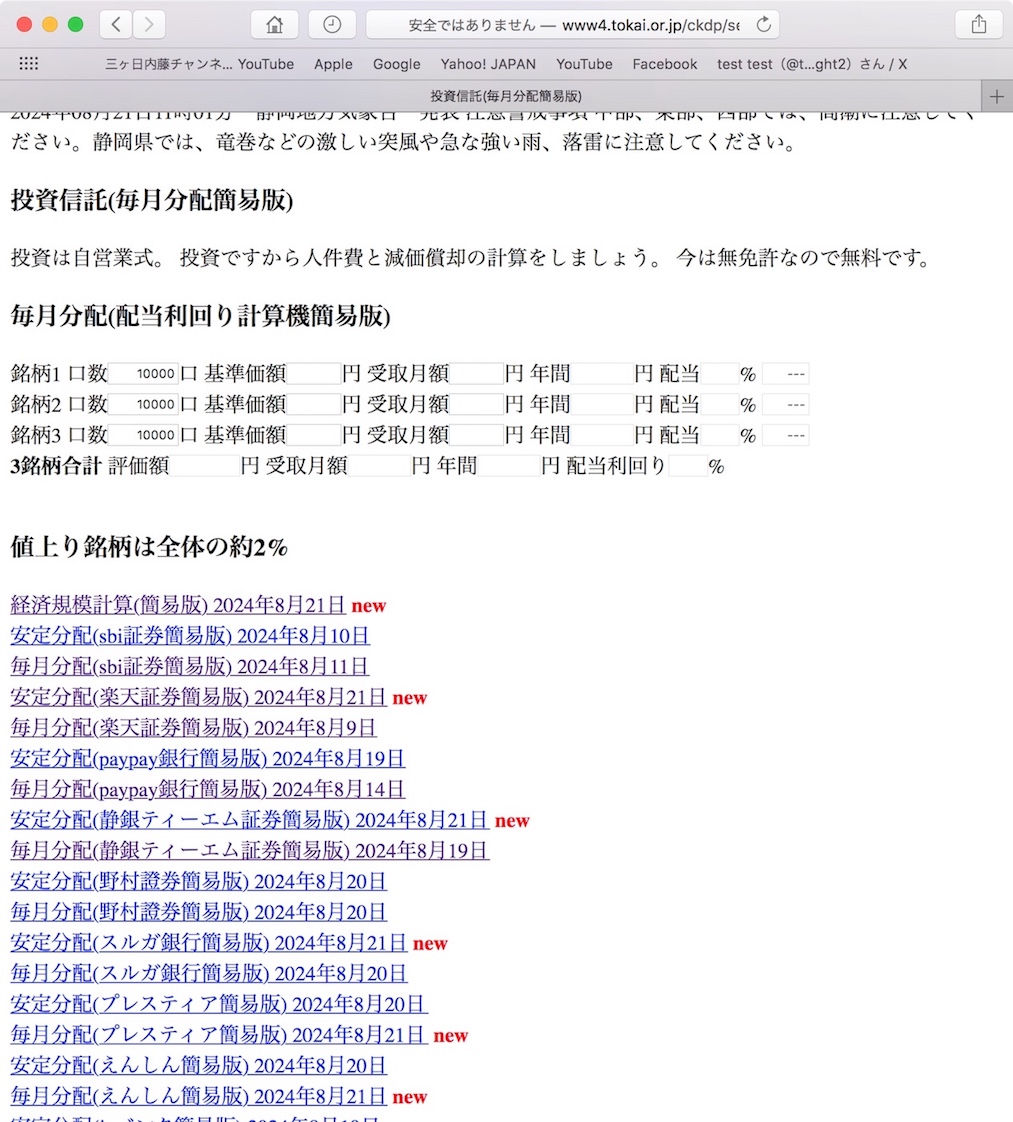Open 毎月分配(スルガ銀行簡易版) 2024年8月20日 link
The height and width of the screenshot is (1122, 1013).
pos(209,975)
